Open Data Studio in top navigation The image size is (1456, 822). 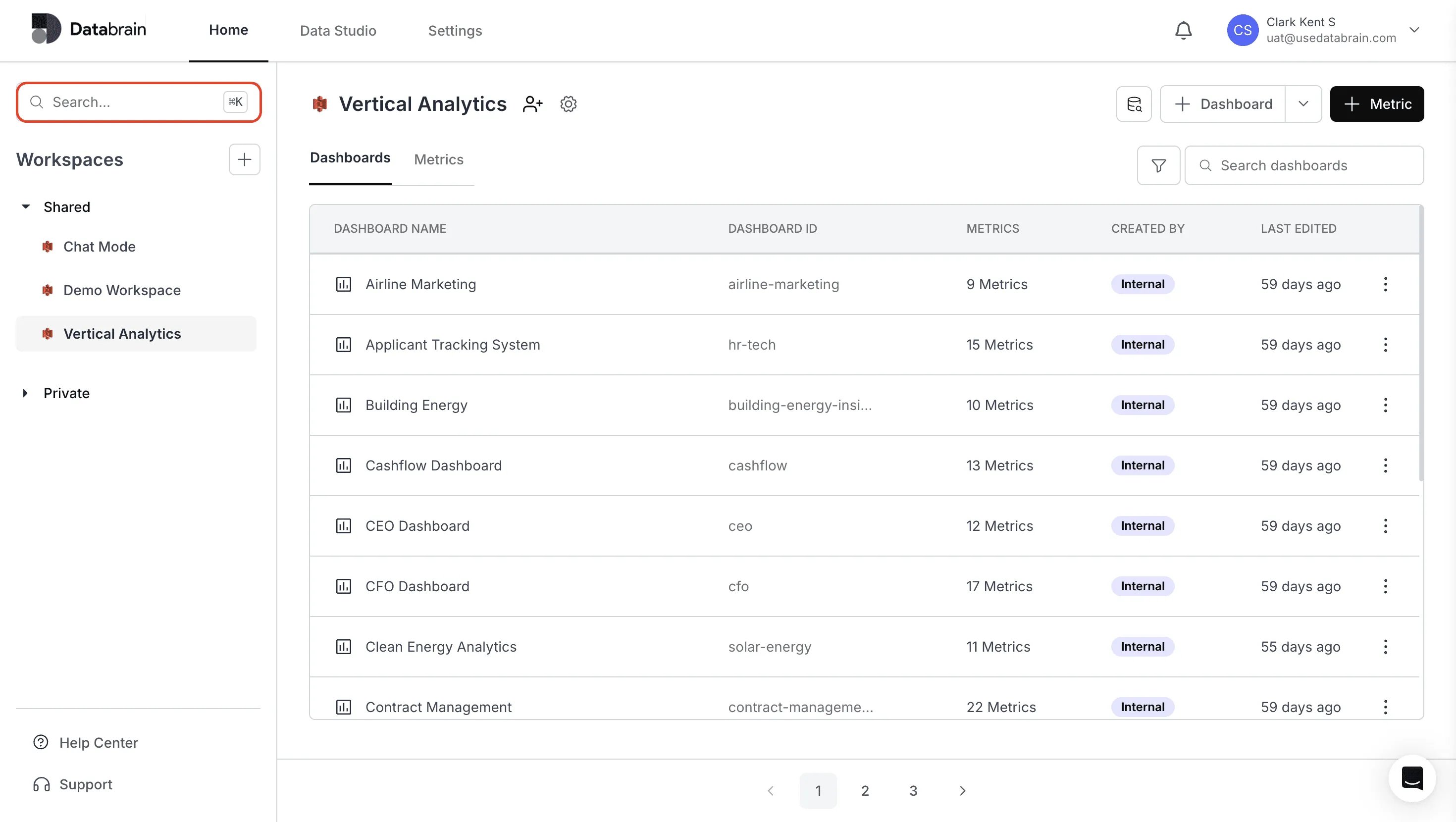pyautogui.click(x=338, y=31)
